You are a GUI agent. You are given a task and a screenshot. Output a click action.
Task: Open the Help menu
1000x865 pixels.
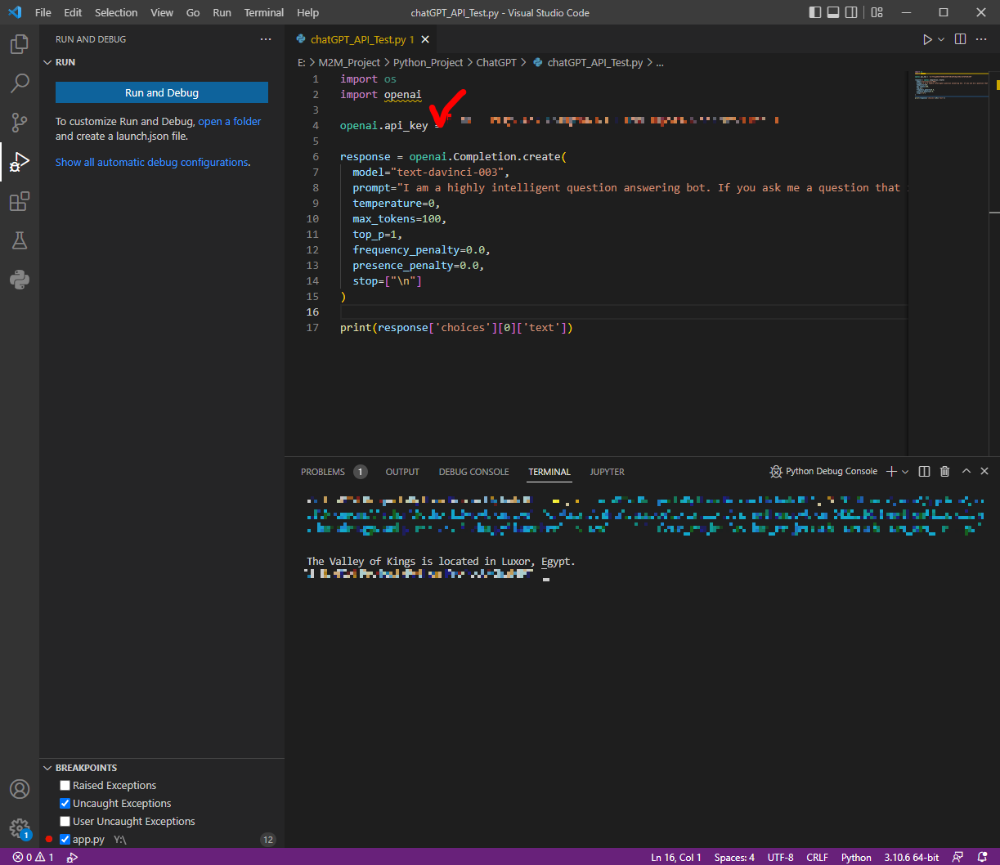tap(307, 13)
